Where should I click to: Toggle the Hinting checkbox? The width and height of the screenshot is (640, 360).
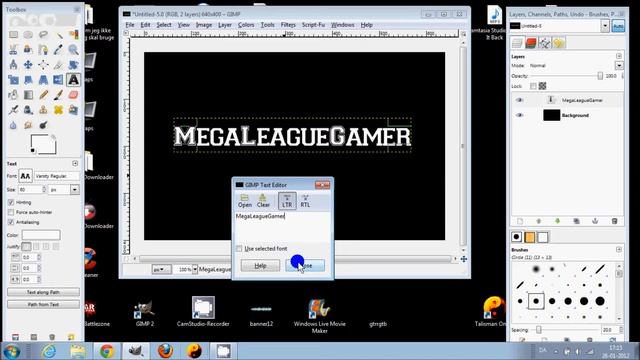pyautogui.click(x=11, y=202)
